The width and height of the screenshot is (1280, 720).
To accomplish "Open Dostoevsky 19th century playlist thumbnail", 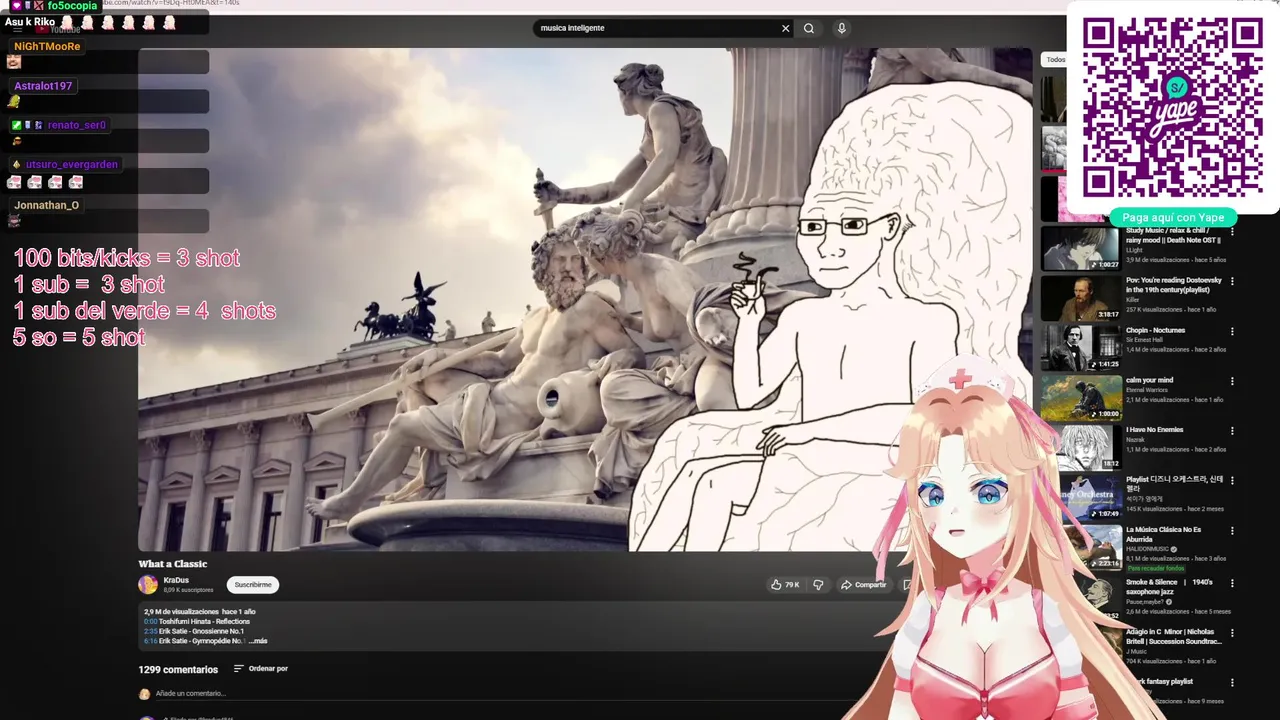I will (x=1080, y=298).
